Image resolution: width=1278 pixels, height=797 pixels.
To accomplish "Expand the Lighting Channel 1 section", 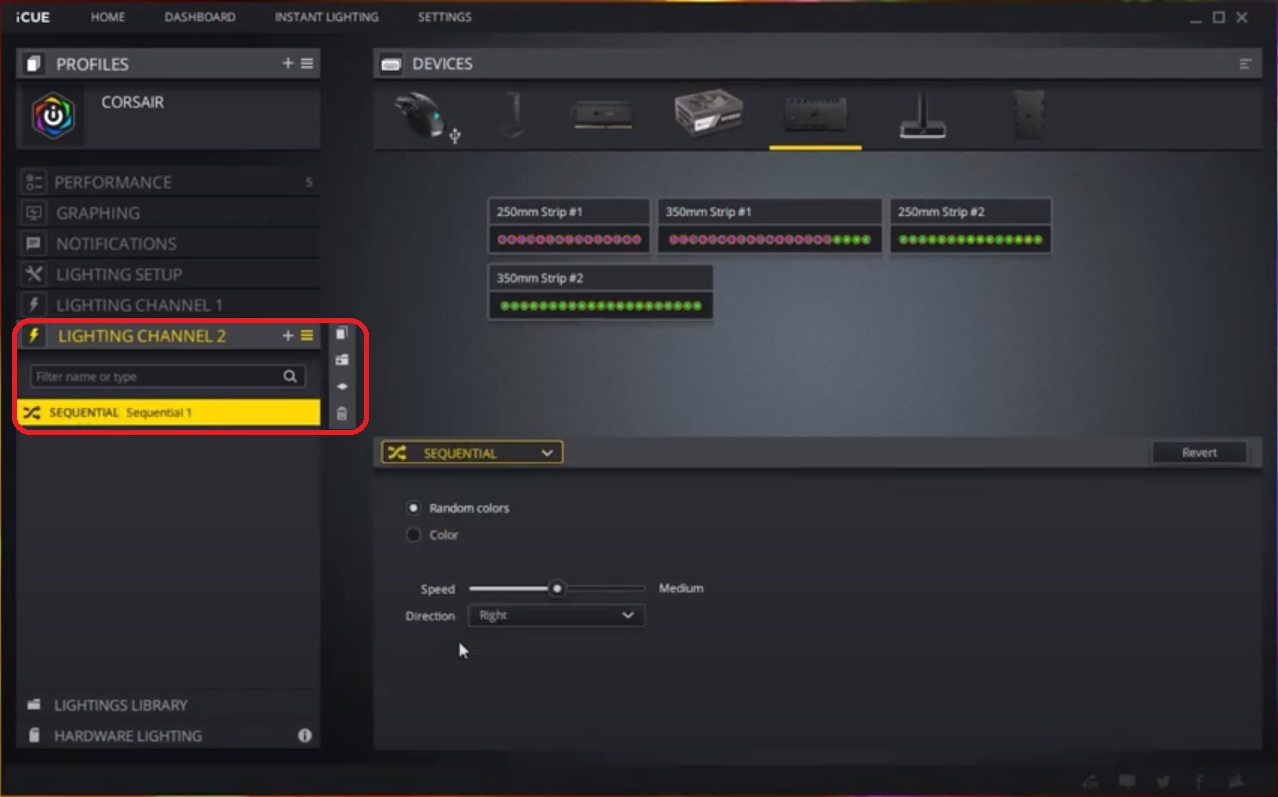I will coord(140,305).
